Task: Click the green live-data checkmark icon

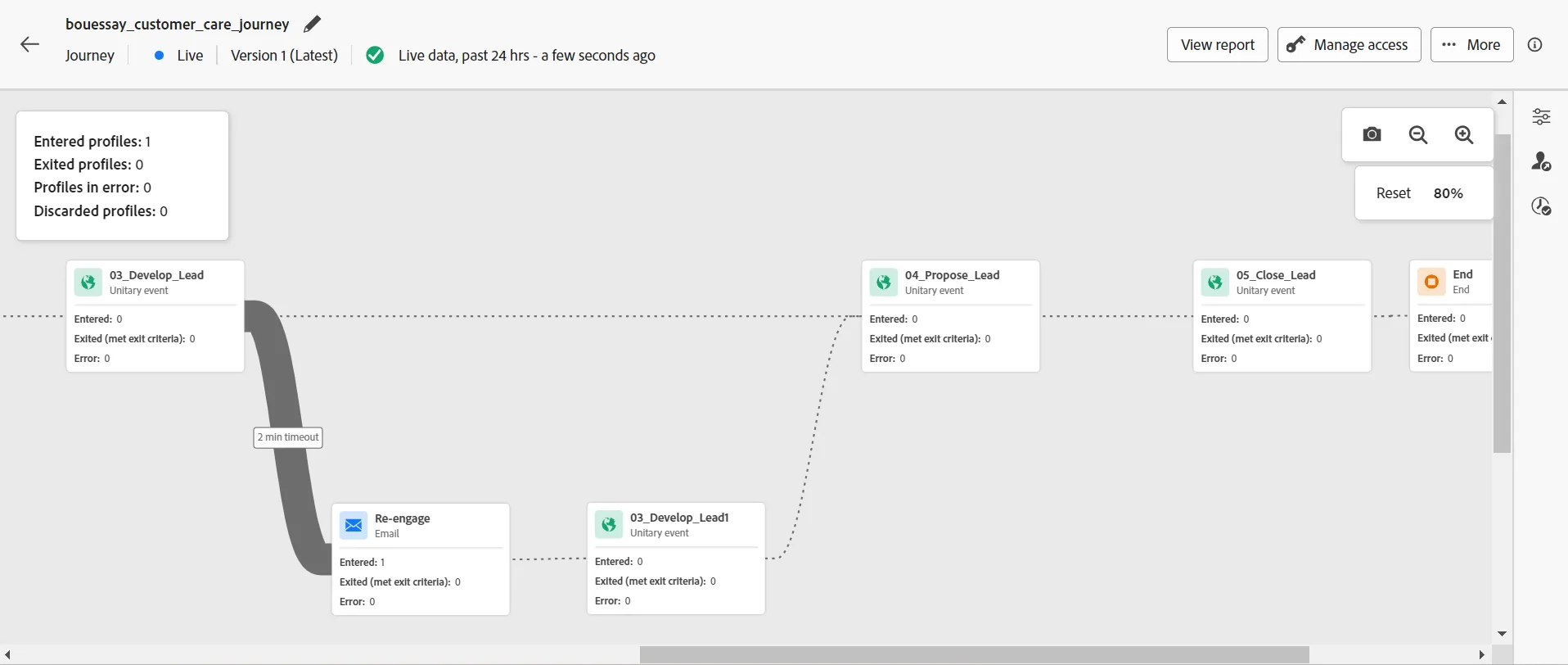Action: click(x=375, y=55)
